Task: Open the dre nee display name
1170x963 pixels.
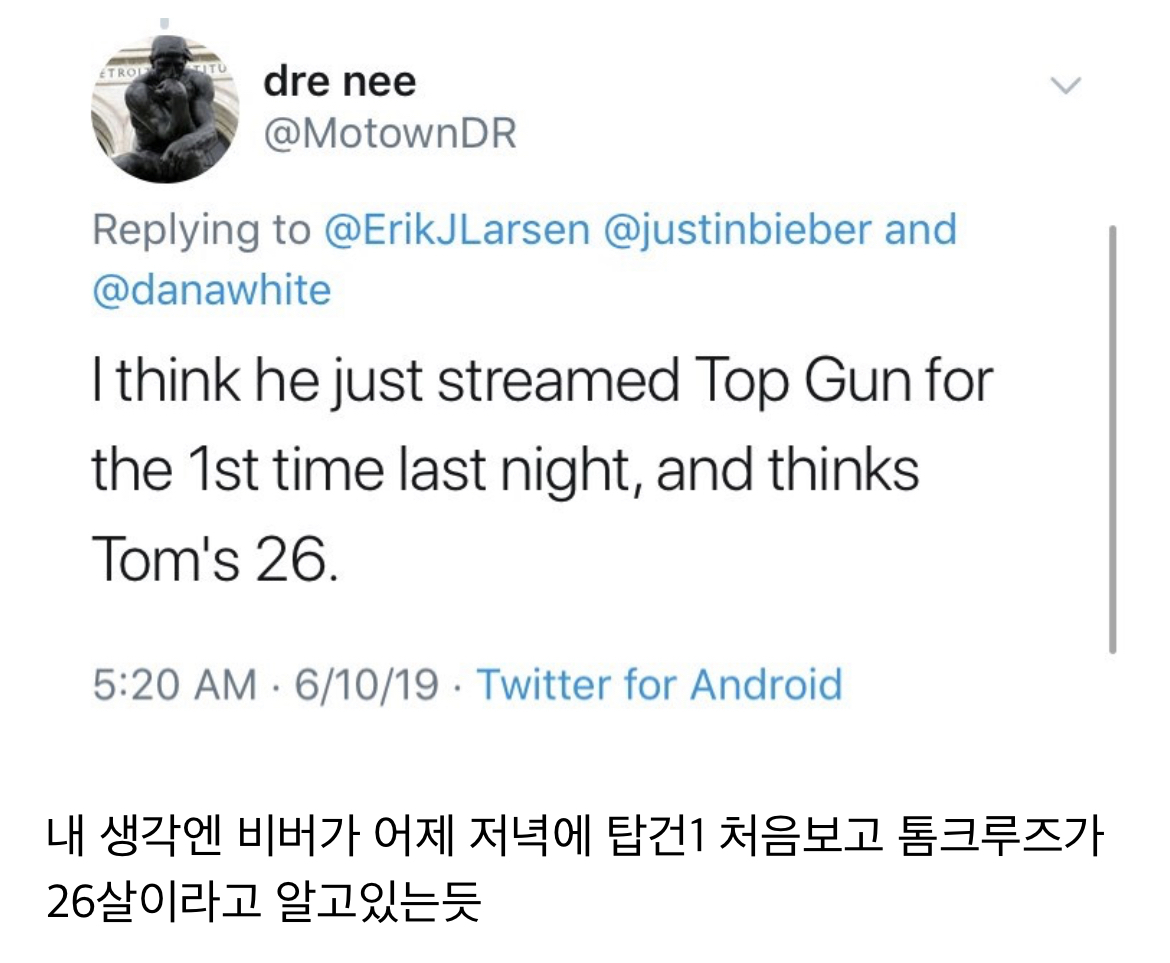Action: [339, 82]
